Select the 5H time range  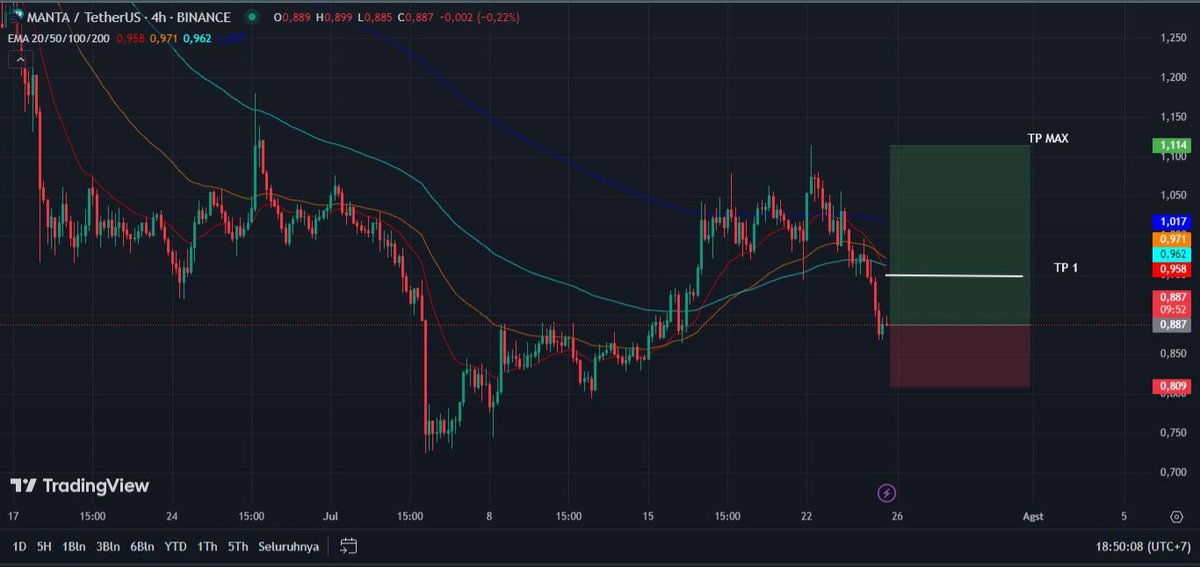point(44,547)
